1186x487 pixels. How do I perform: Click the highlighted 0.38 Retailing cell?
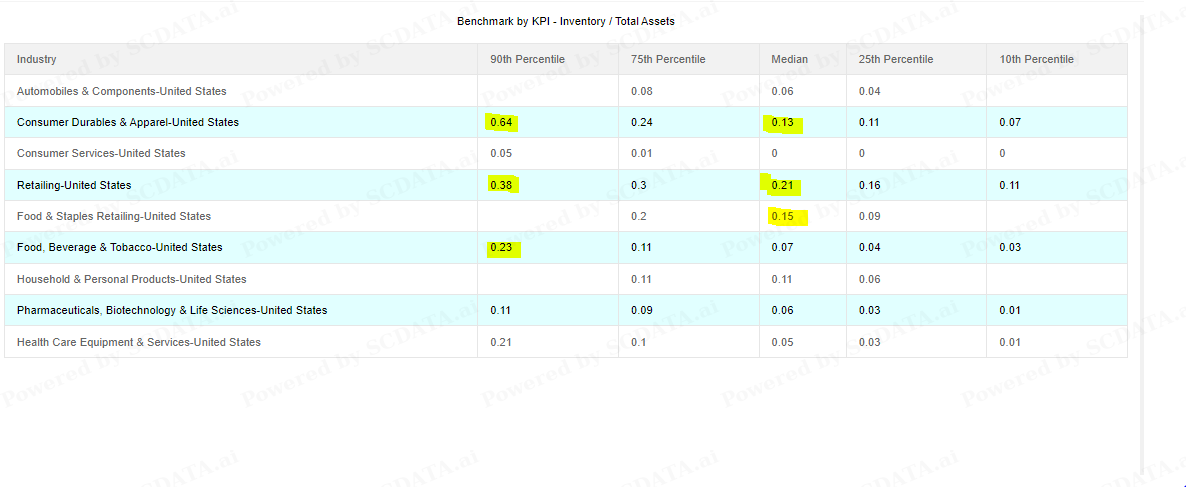coord(501,185)
